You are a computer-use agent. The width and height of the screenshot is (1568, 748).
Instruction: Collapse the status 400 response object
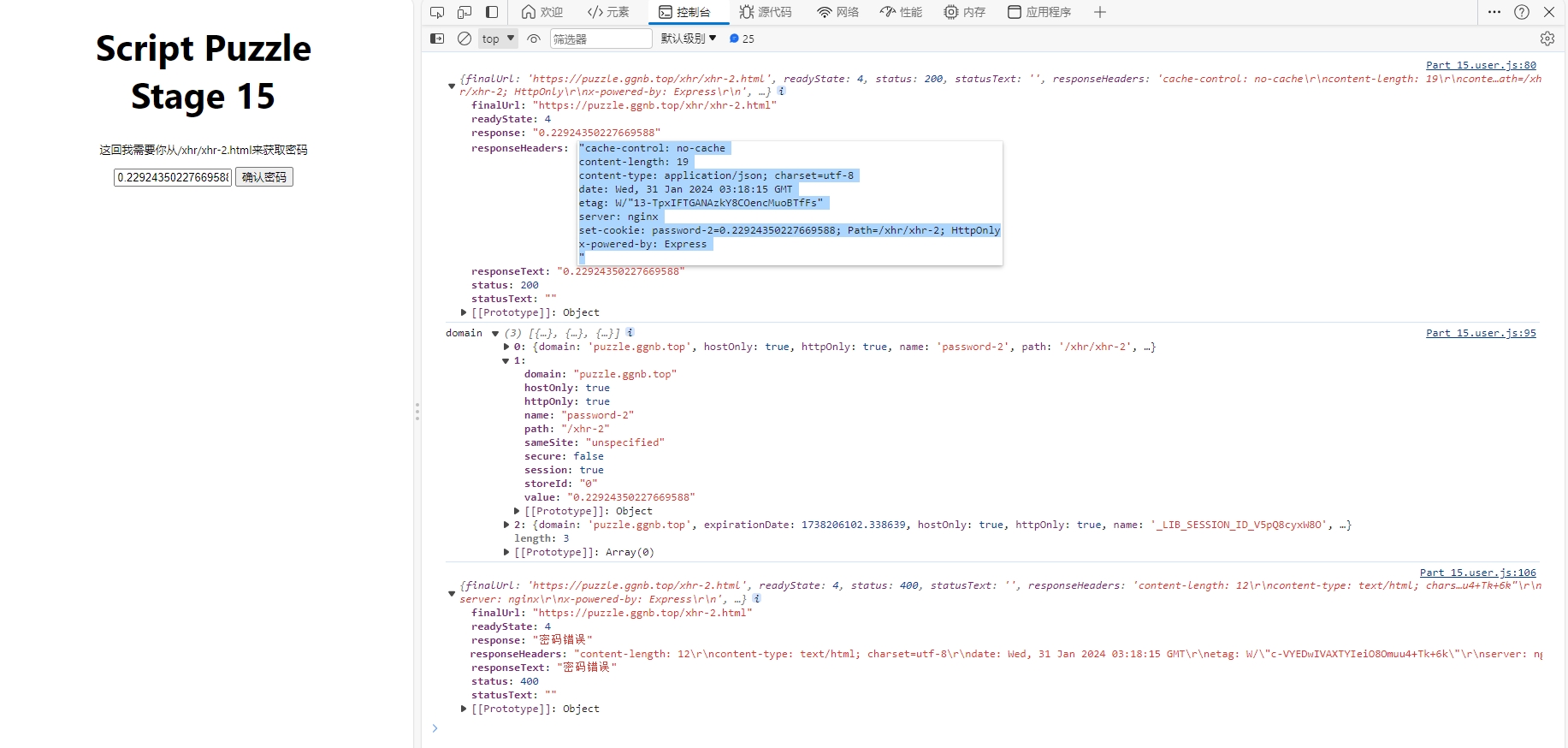click(x=452, y=593)
